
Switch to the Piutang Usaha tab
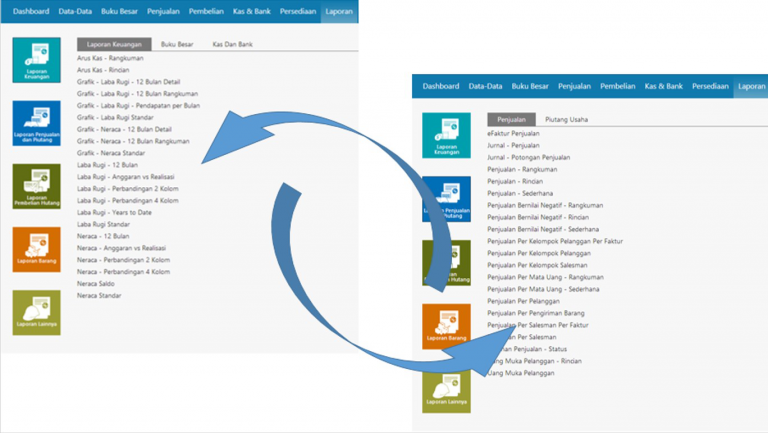[566, 119]
